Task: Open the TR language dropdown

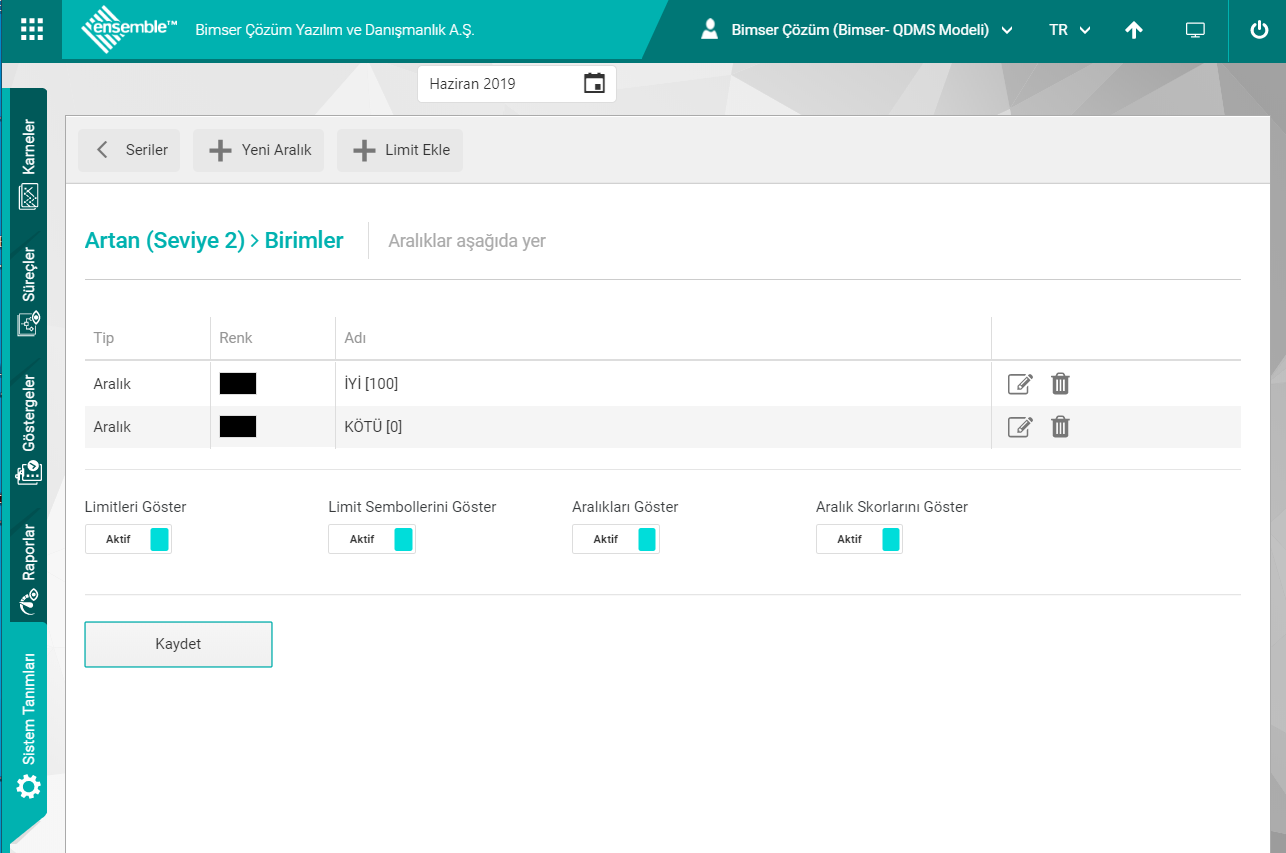Action: (x=1069, y=30)
